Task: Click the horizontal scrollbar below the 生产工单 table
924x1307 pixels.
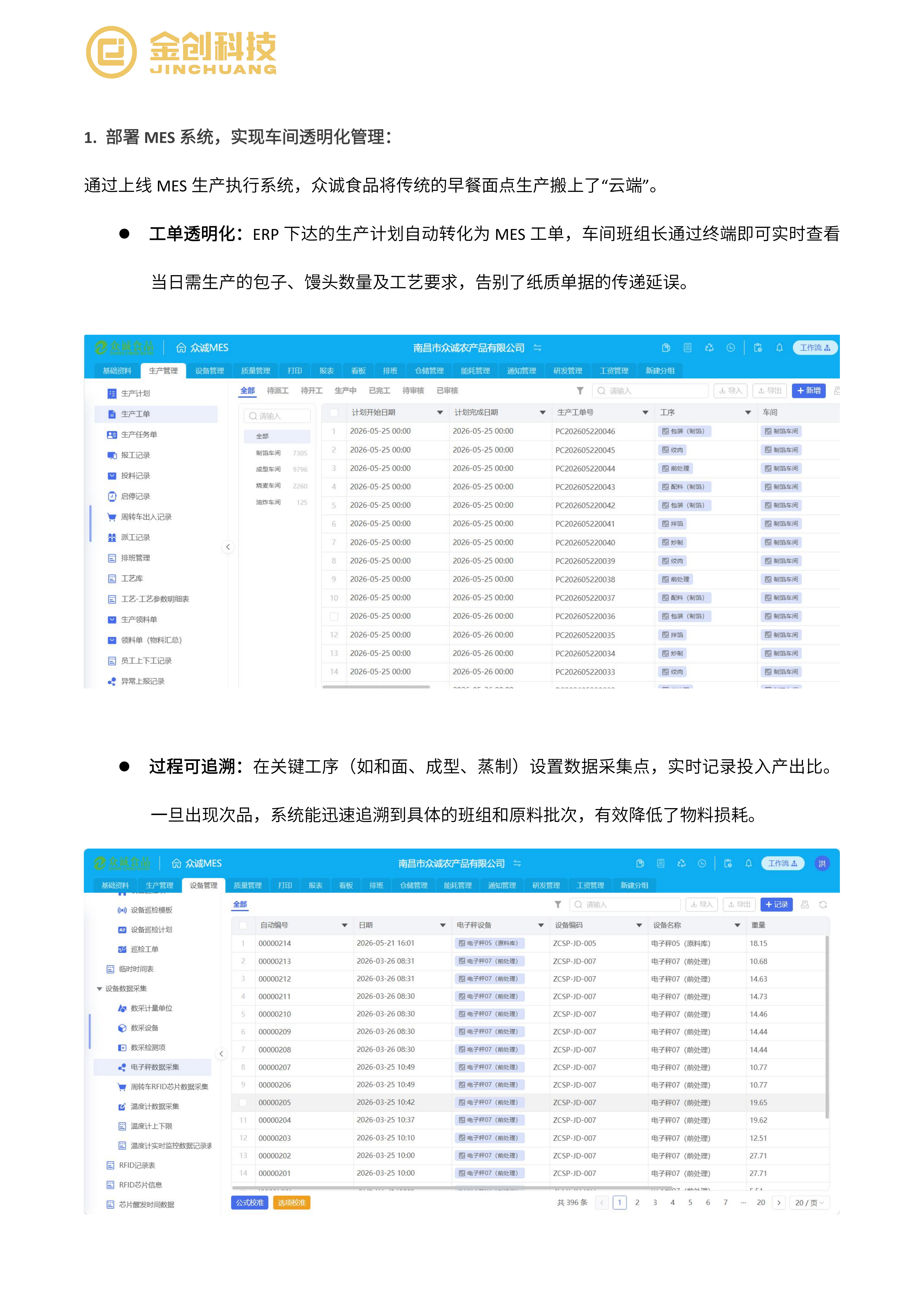Action: click(x=376, y=687)
